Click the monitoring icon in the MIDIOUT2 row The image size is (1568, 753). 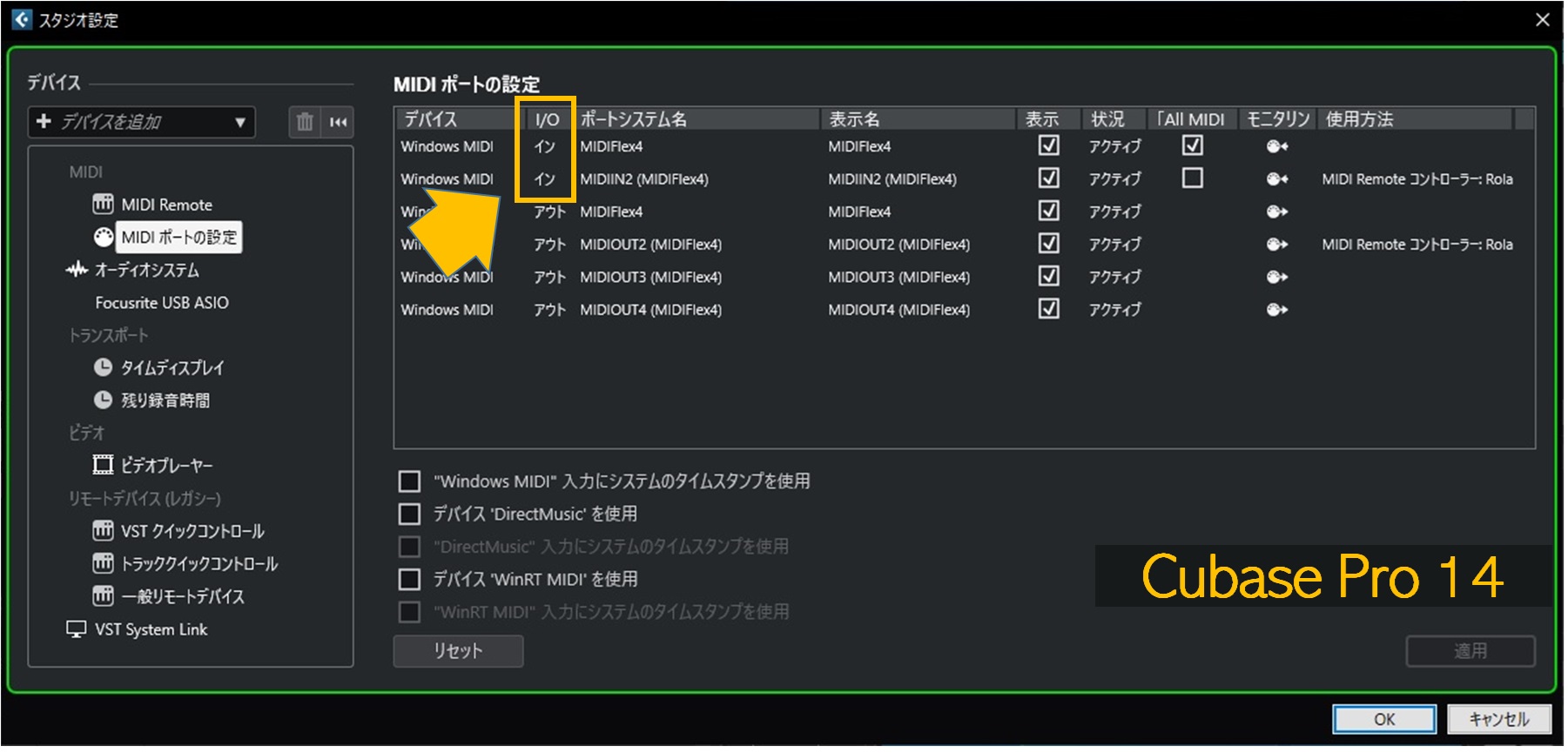point(1277,245)
